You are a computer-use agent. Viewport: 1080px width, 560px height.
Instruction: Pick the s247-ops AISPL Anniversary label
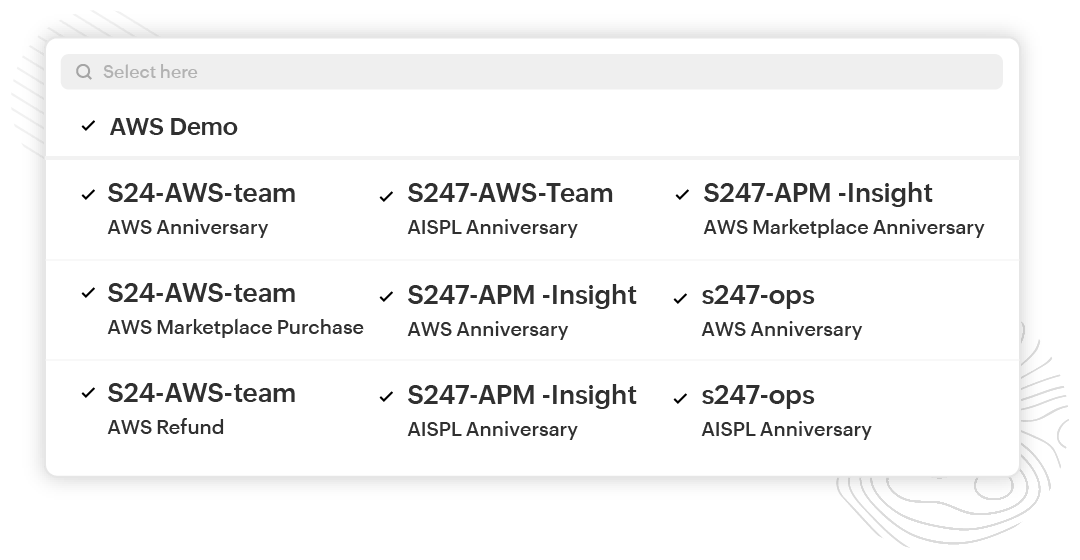[786, 410]
